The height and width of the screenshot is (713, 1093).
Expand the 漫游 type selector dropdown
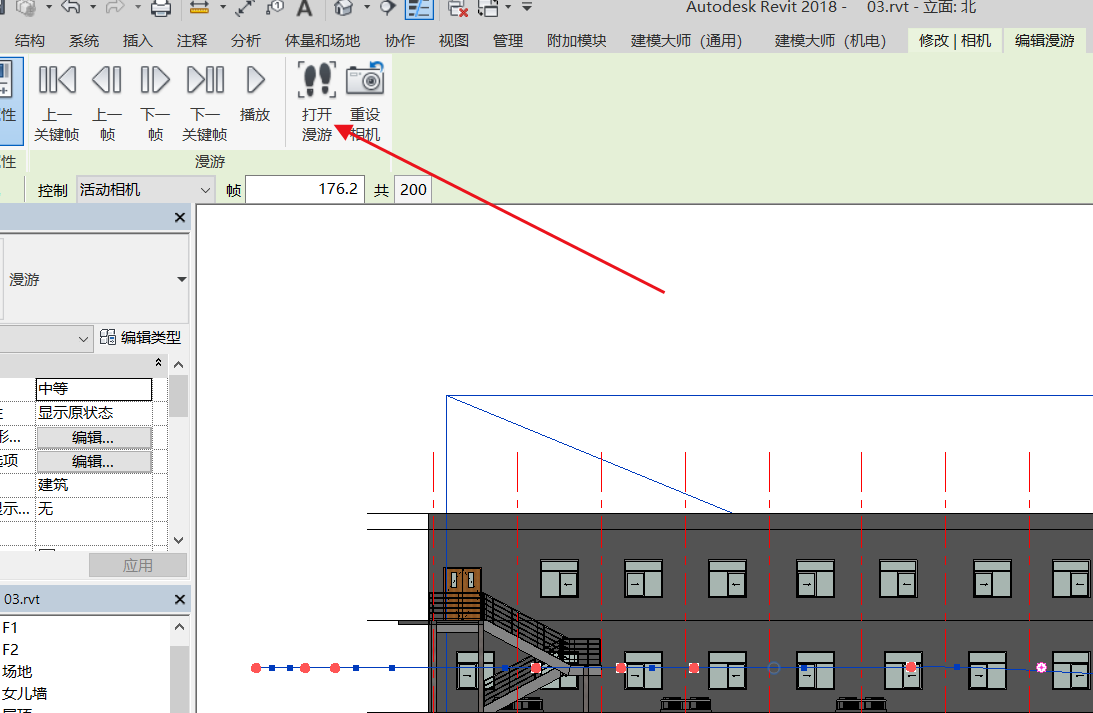coord(181,280)
